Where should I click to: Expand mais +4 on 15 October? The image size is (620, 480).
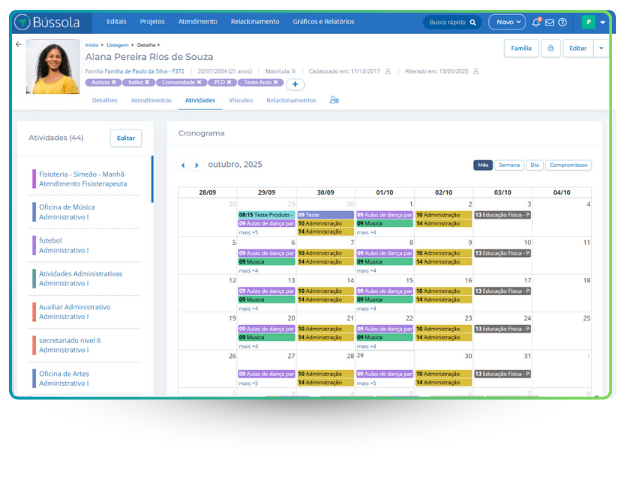coord(367,309)
